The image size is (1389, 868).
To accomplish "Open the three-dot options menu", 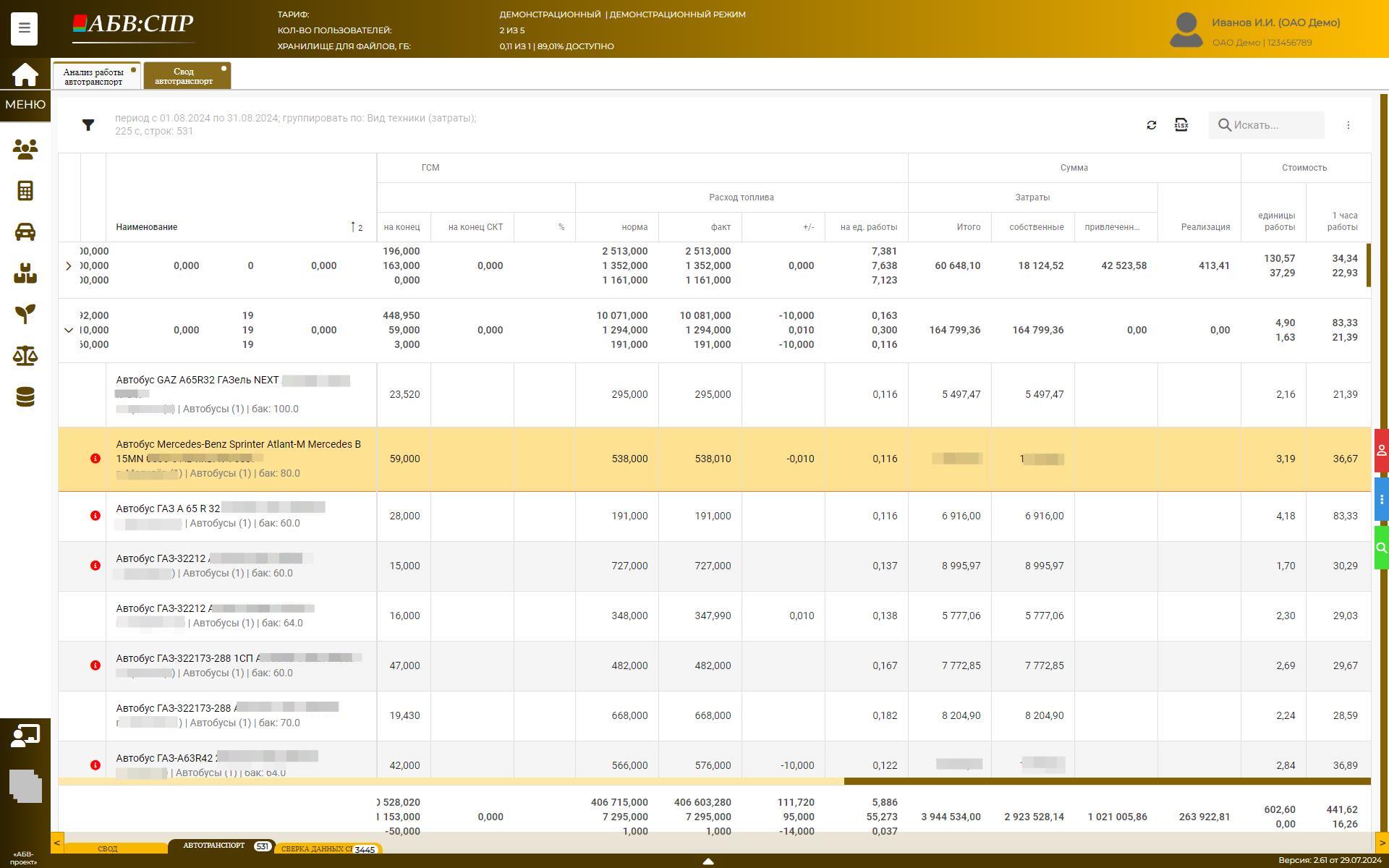I will click(x=1348, y=125).
